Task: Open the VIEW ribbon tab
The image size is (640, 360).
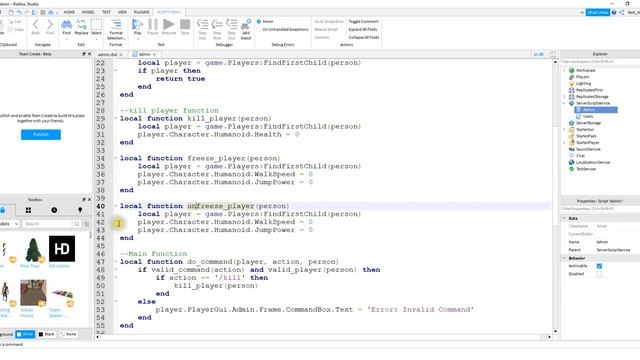Action: 122,12
